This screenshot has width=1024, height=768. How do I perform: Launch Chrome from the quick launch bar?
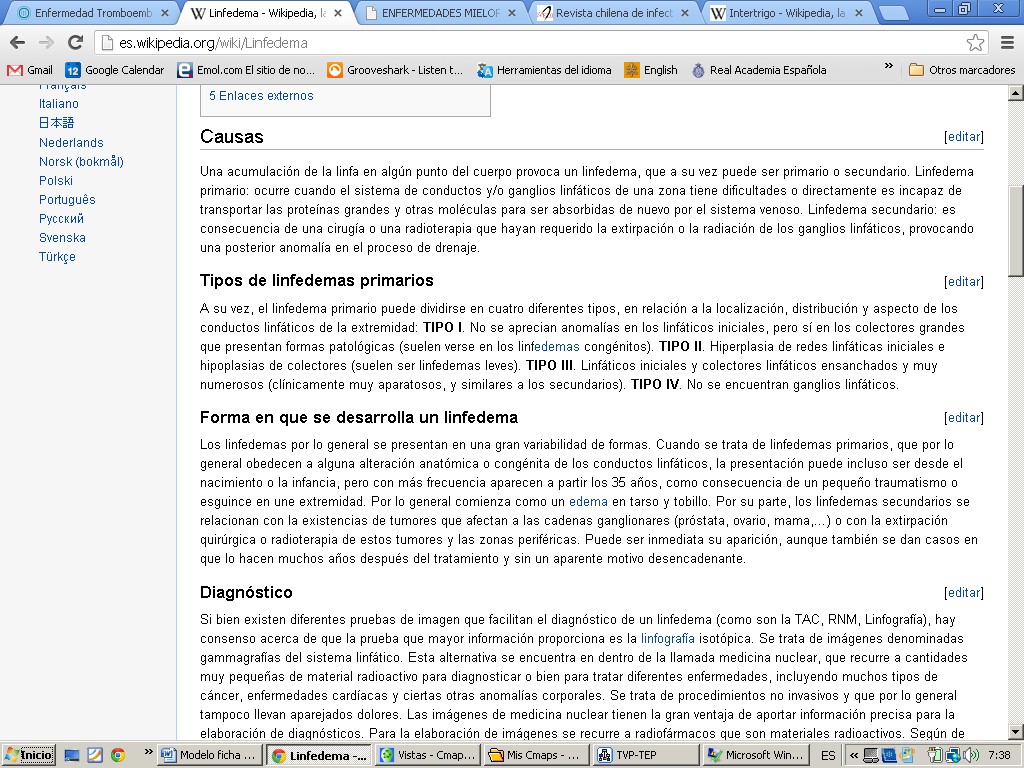coord(118,755)
